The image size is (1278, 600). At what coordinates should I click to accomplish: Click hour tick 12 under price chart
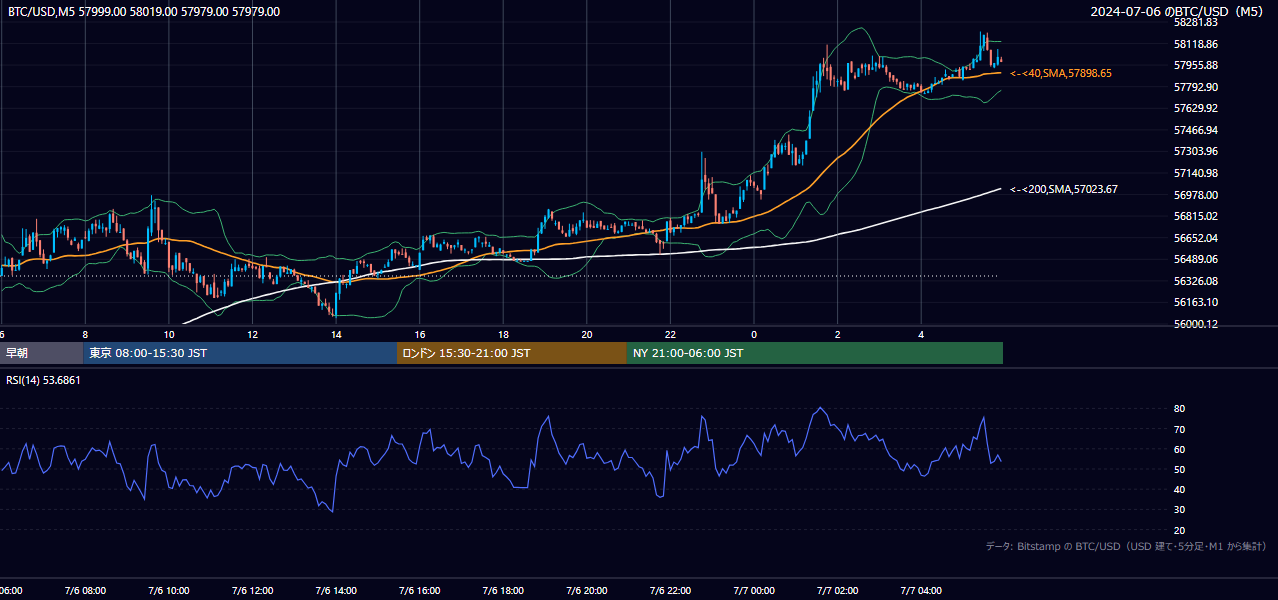tap(252, 334)
